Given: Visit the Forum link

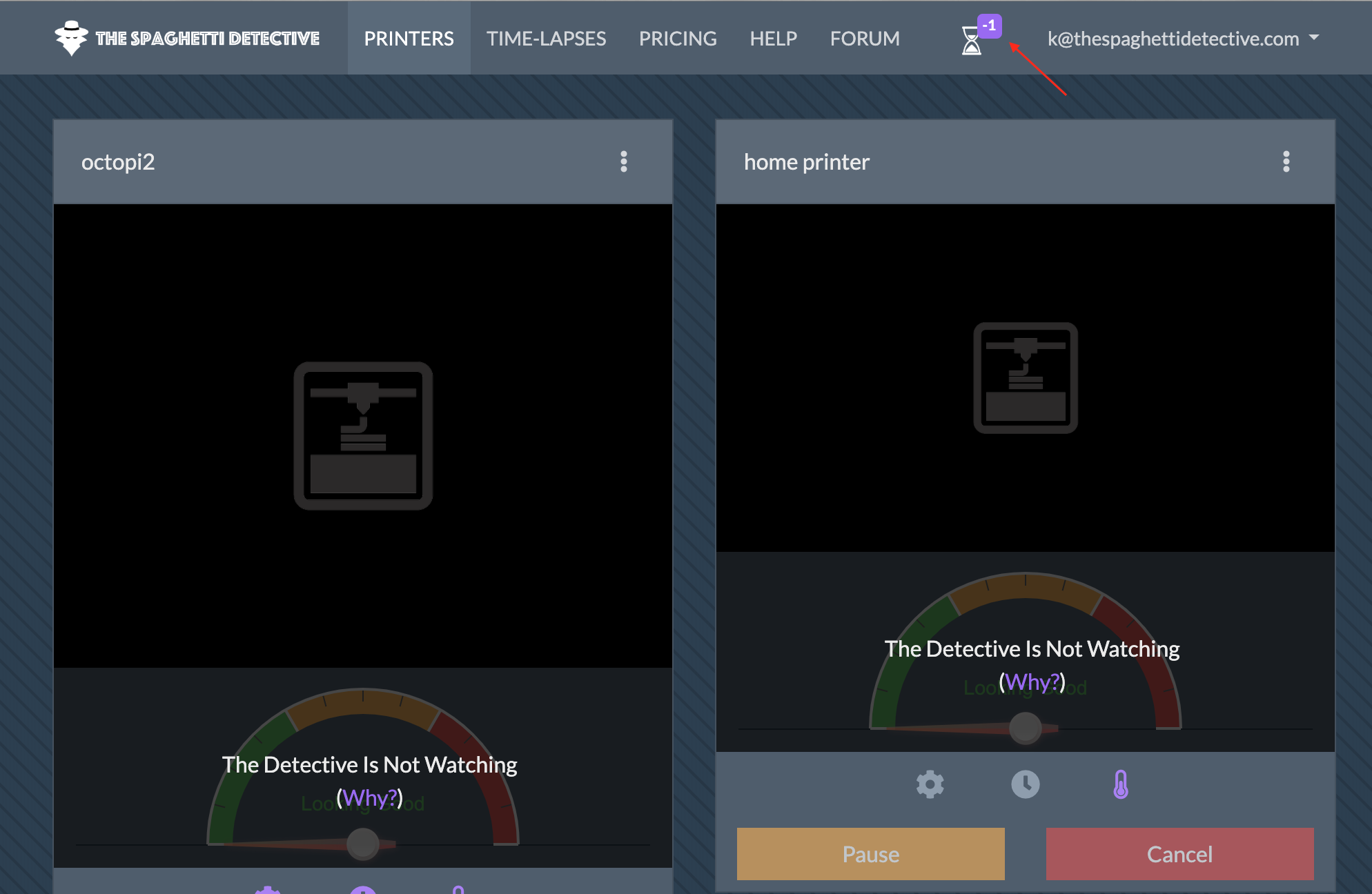Looking at the screenshot, I should pos(865,39).
